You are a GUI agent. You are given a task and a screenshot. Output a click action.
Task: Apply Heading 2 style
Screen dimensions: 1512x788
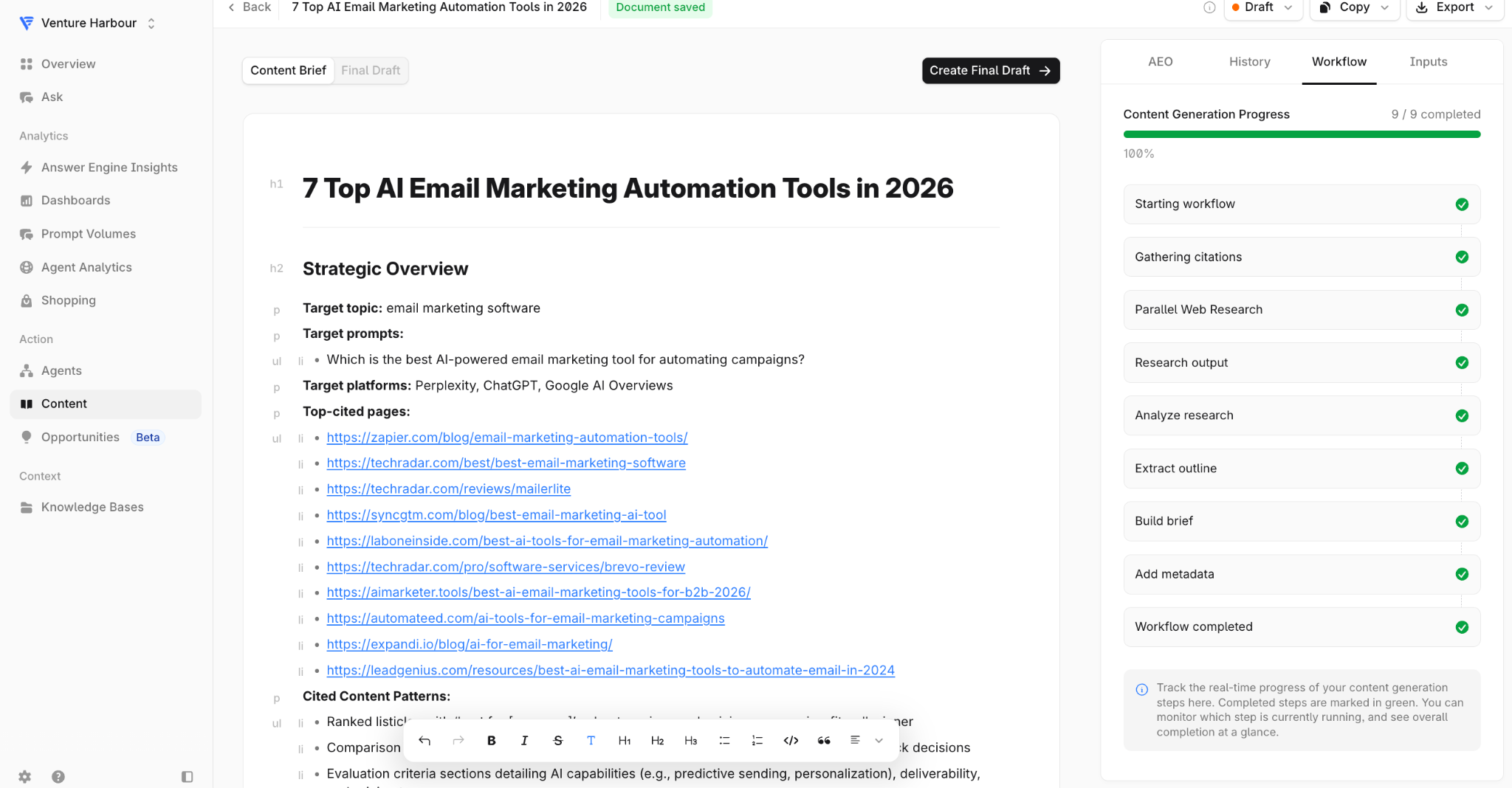(x=658, y=740)
